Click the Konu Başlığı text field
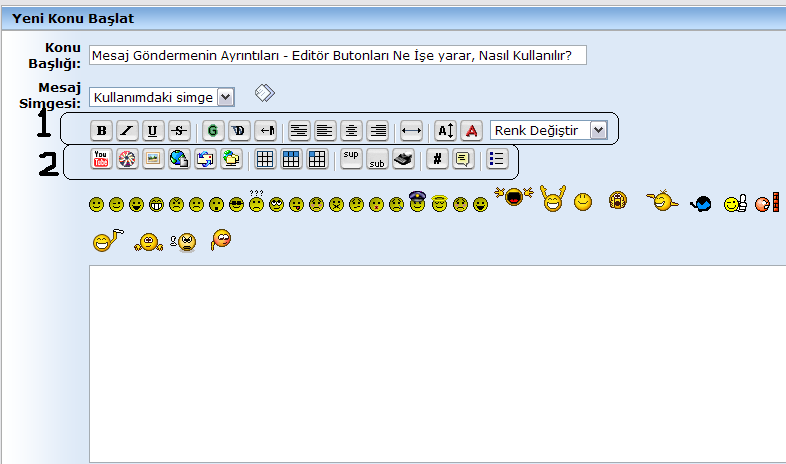 pyautogui.click(x=337, y=56)
